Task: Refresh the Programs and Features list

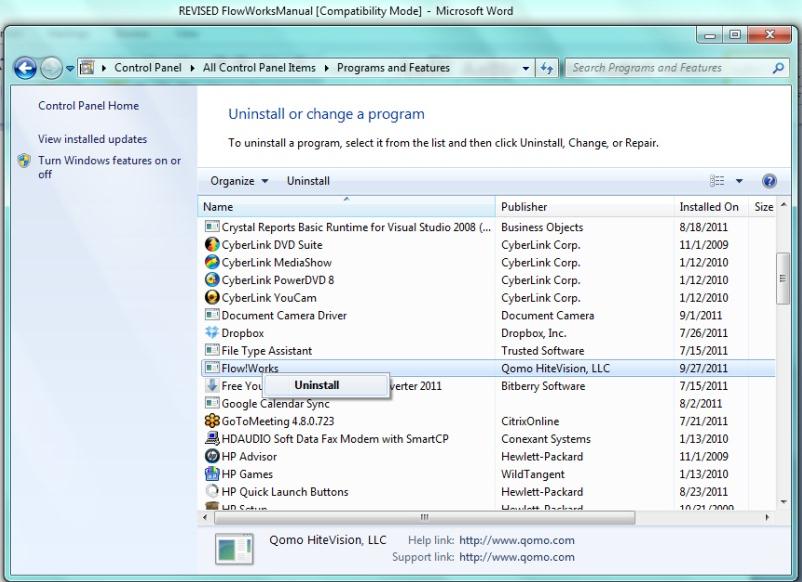Action: coord(547,68)
